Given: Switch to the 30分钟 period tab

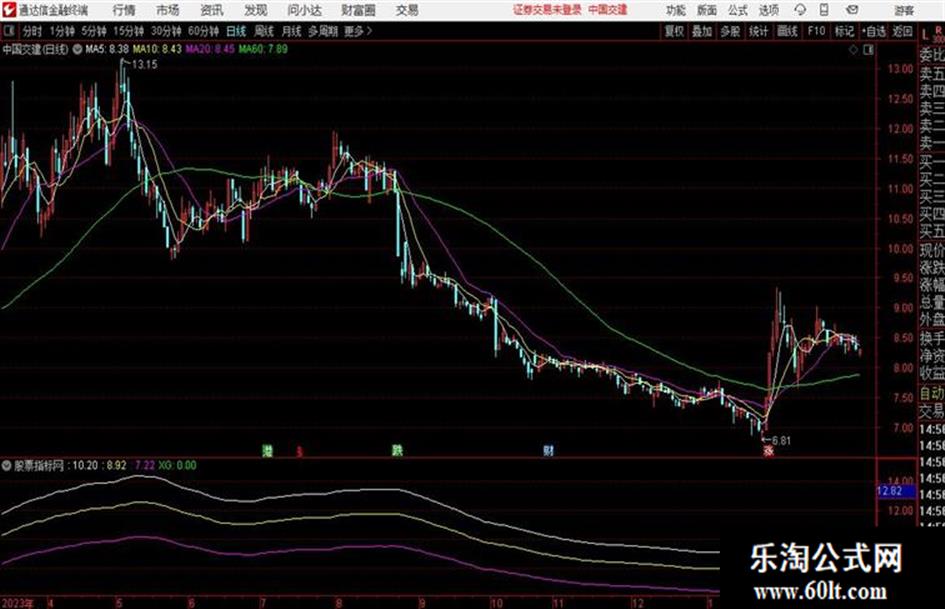Looking at the screenshot, I should [x=166, y=31].
